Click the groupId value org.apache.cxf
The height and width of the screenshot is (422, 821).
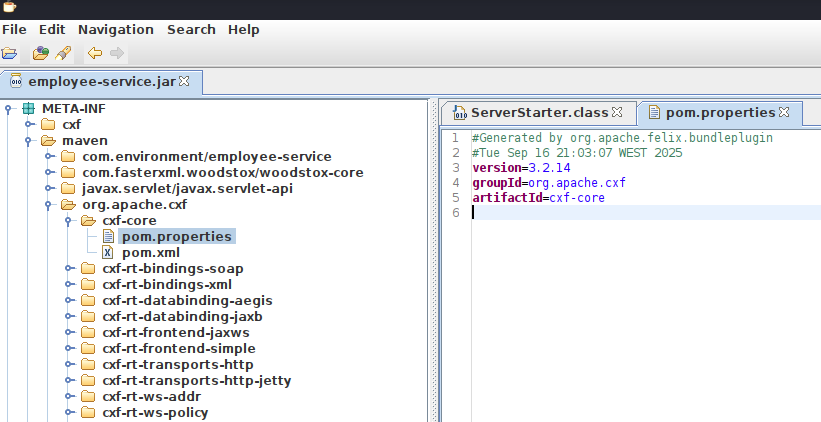[577, 183]
